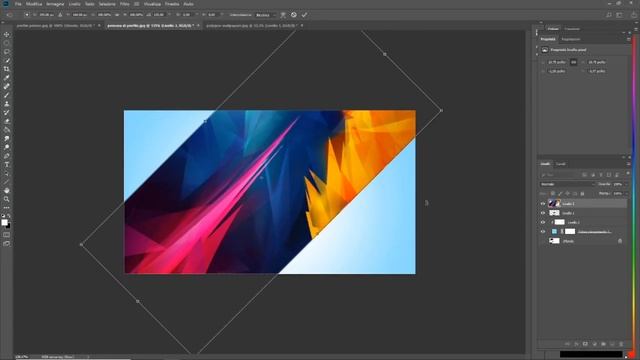Toggle the reference point checkbox in options bar
The width and height of the screenshot is (640, 360).
[x=27, y=14]
